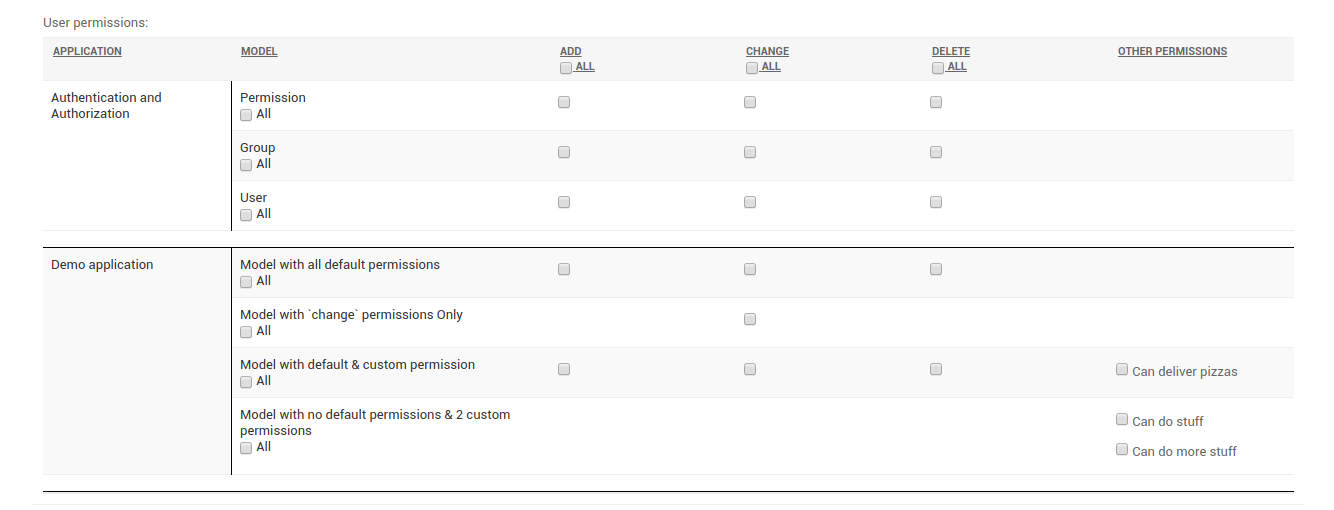1334x510 pixels.
Task: Check the Add ALL column checkbox
Action: point(566,68)
